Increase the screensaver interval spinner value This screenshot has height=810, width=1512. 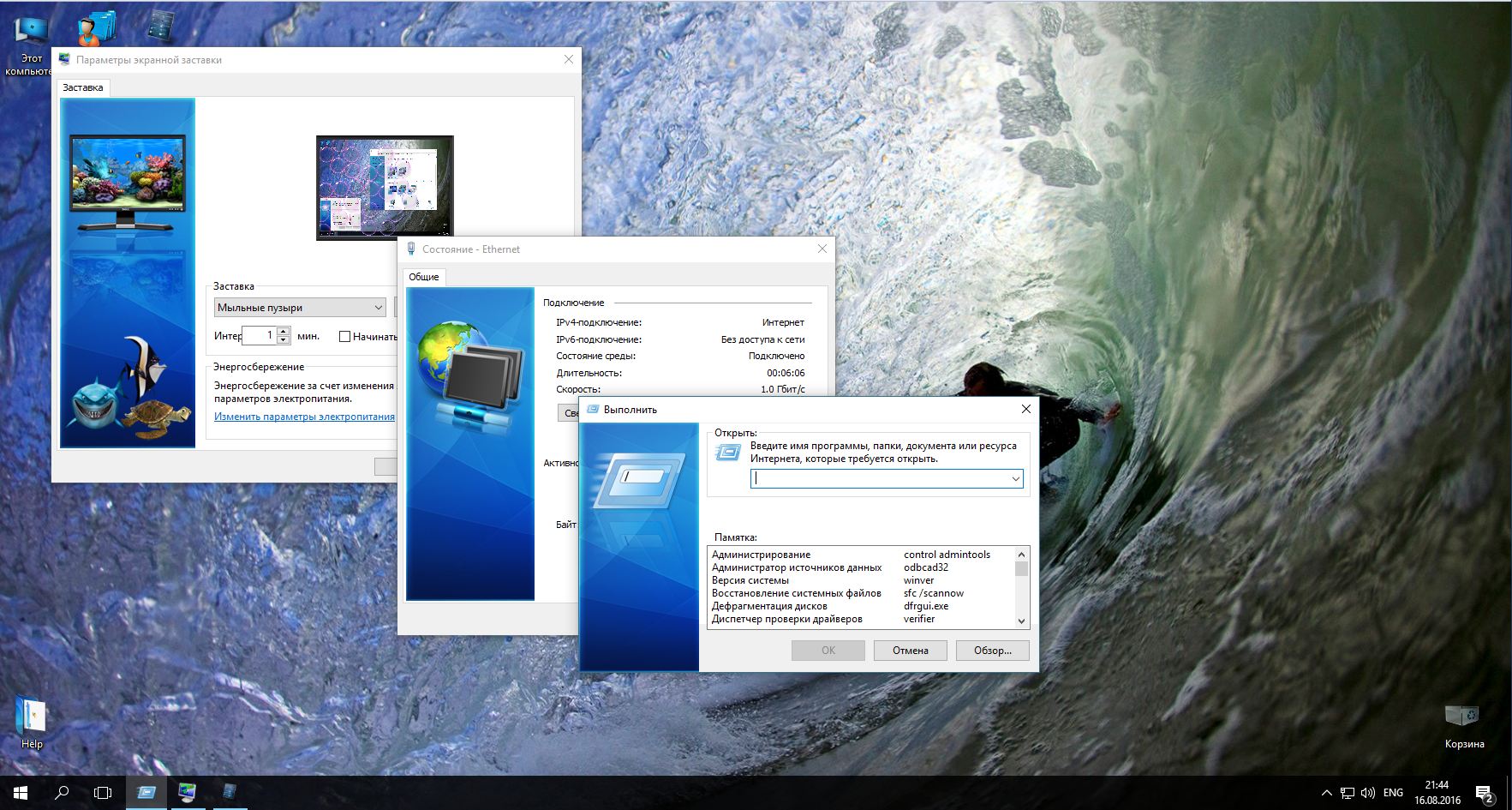[284, 331]
